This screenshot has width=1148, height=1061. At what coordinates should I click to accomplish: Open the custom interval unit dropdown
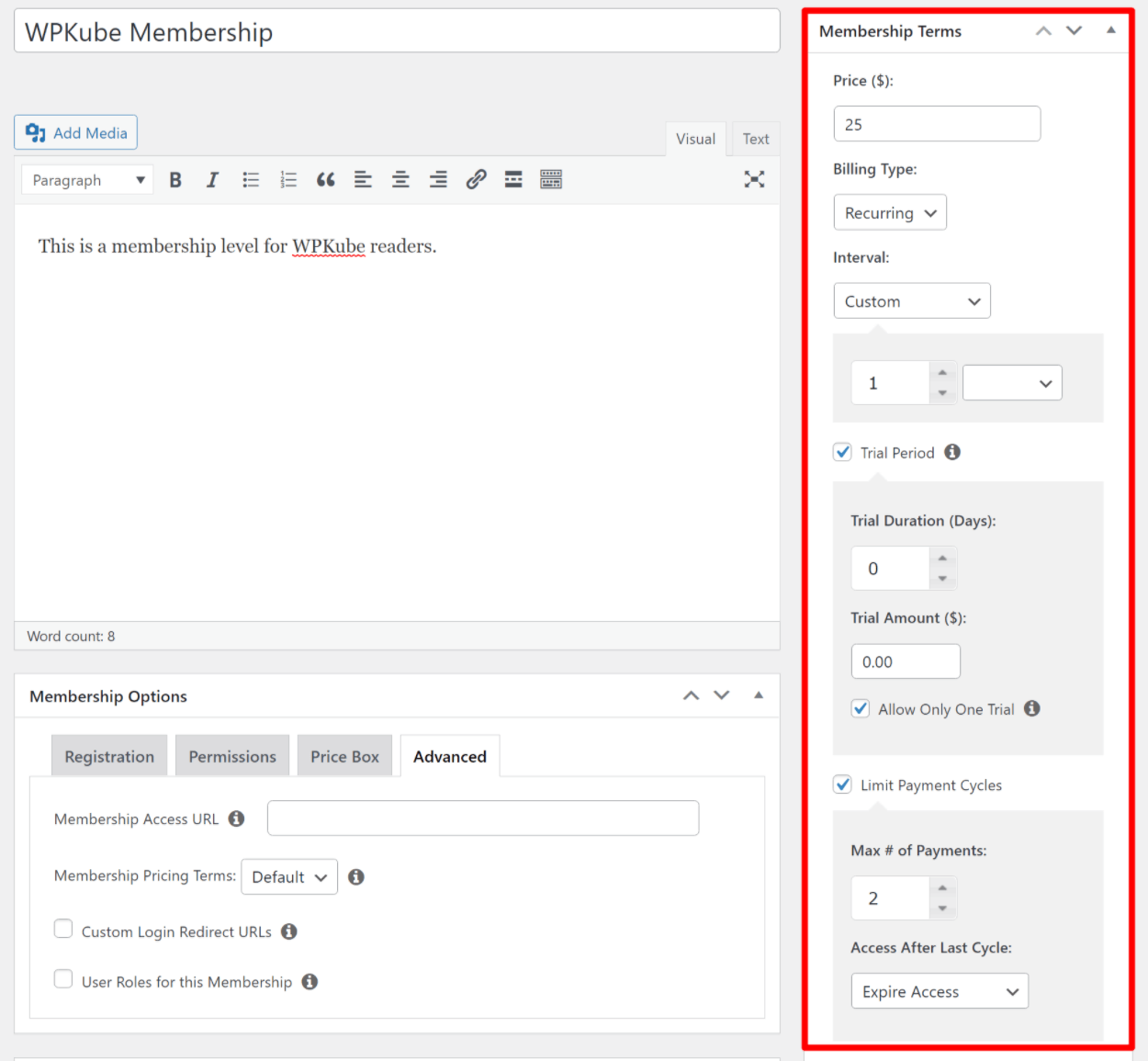point(1012,383)
